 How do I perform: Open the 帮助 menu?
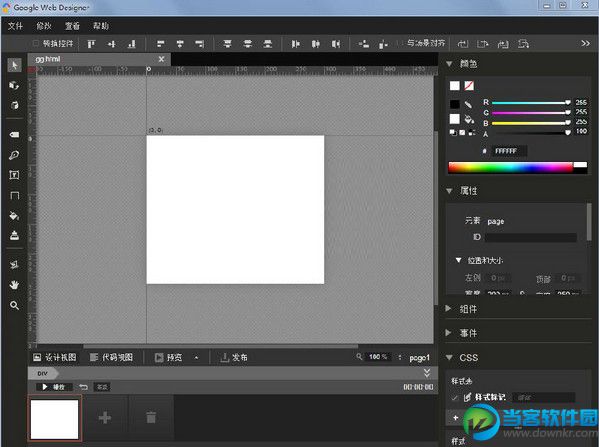(101, 26)
